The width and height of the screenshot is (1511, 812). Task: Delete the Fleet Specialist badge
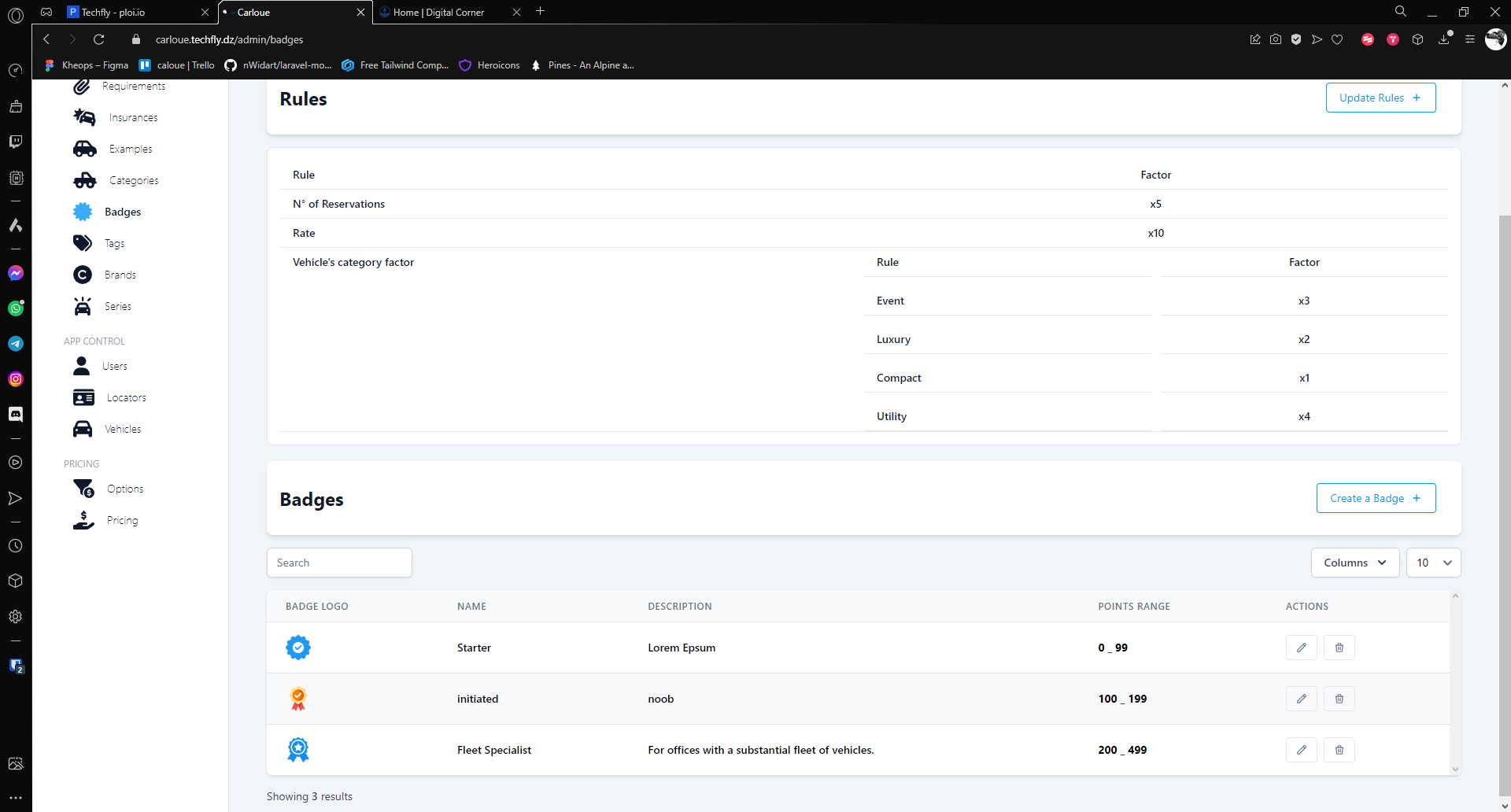click(1339, 750)
